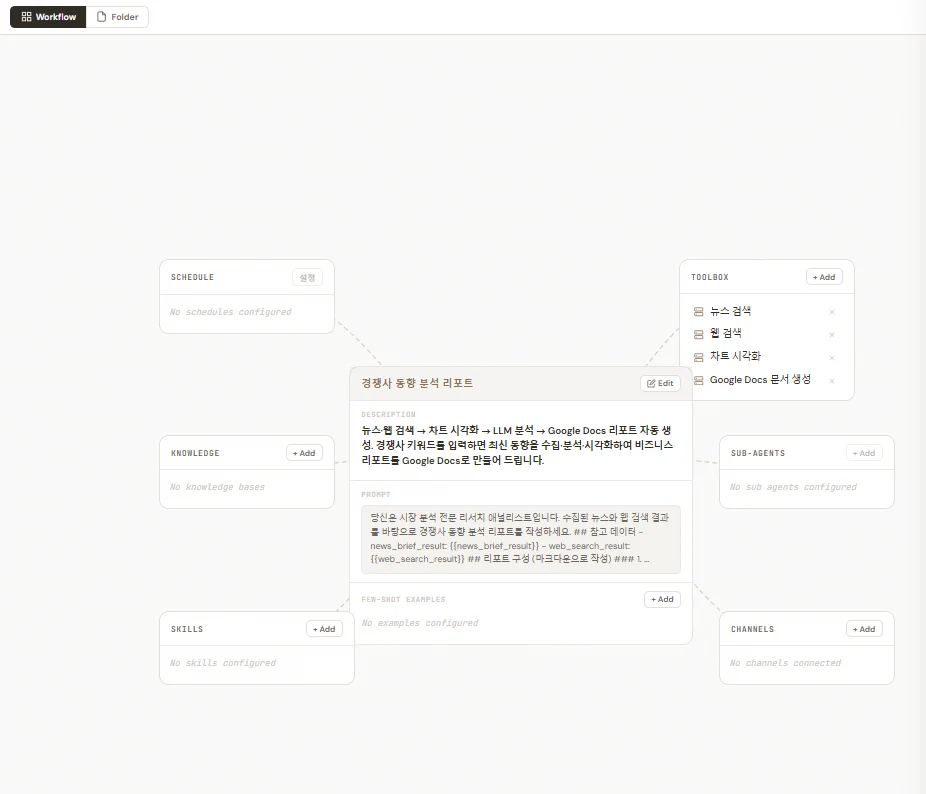The width and height of the screenshot is (926, 794).
Task: Edit the 경쟁사 동향 분석 리포트 agent
Action: point(660,383)
